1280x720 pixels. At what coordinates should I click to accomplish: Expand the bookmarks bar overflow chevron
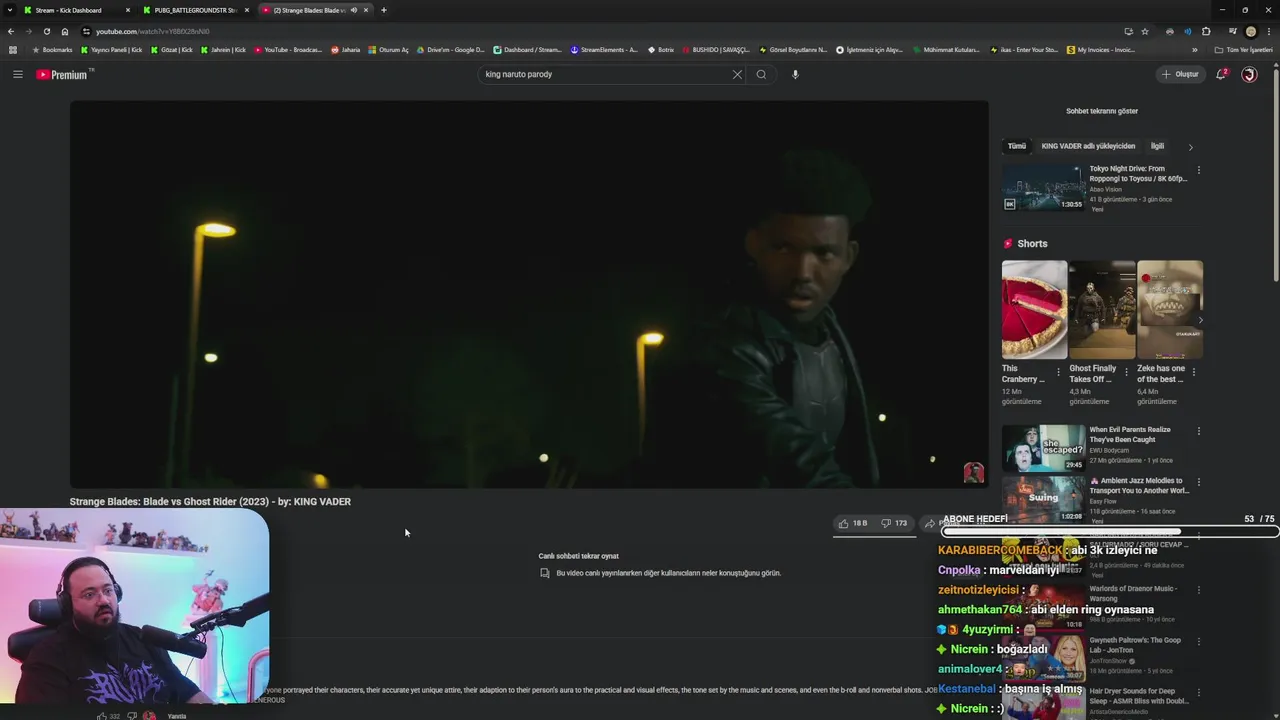[1194, 50]
